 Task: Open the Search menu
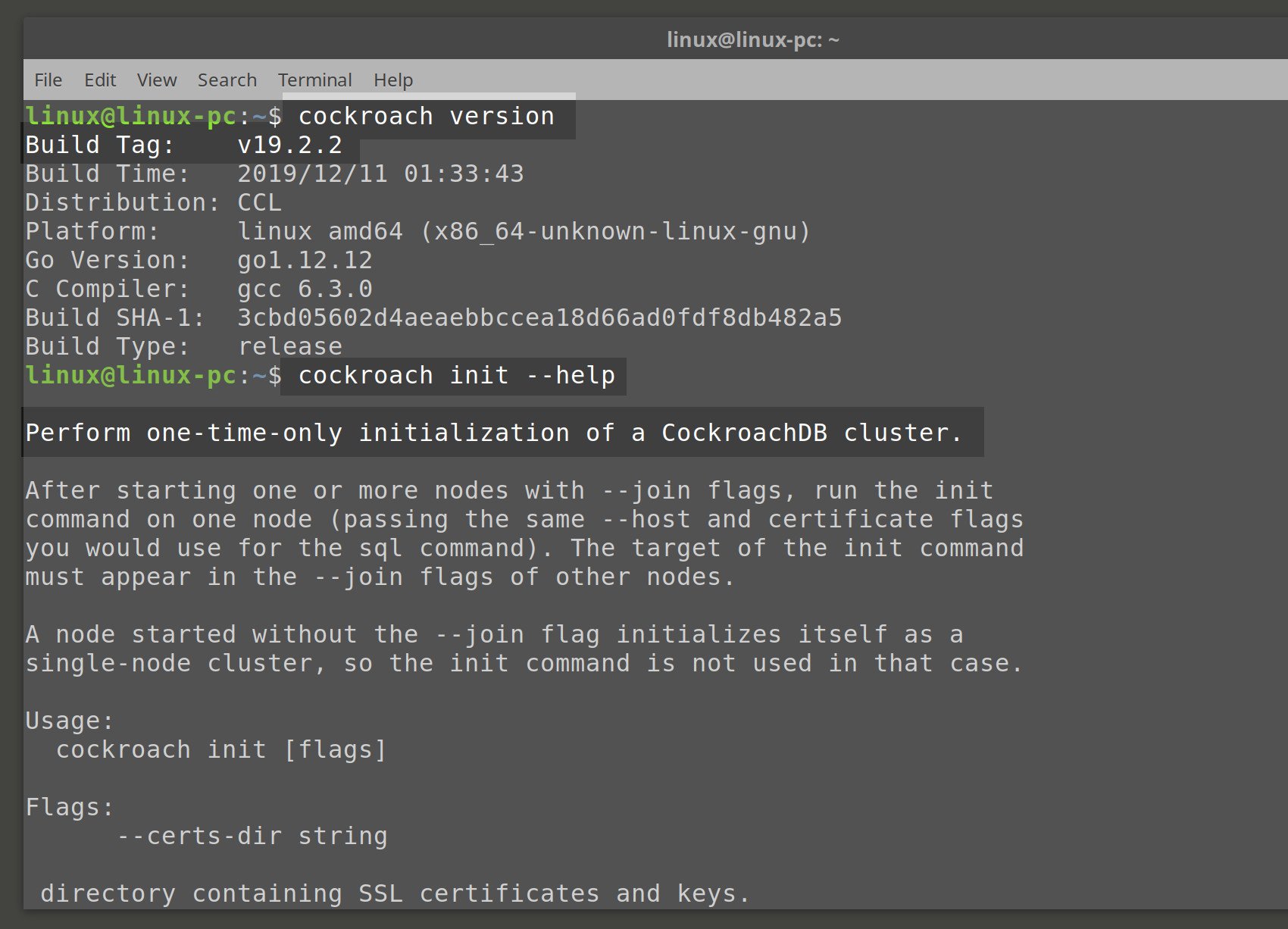pyautogui.click(x=227, y=80)
